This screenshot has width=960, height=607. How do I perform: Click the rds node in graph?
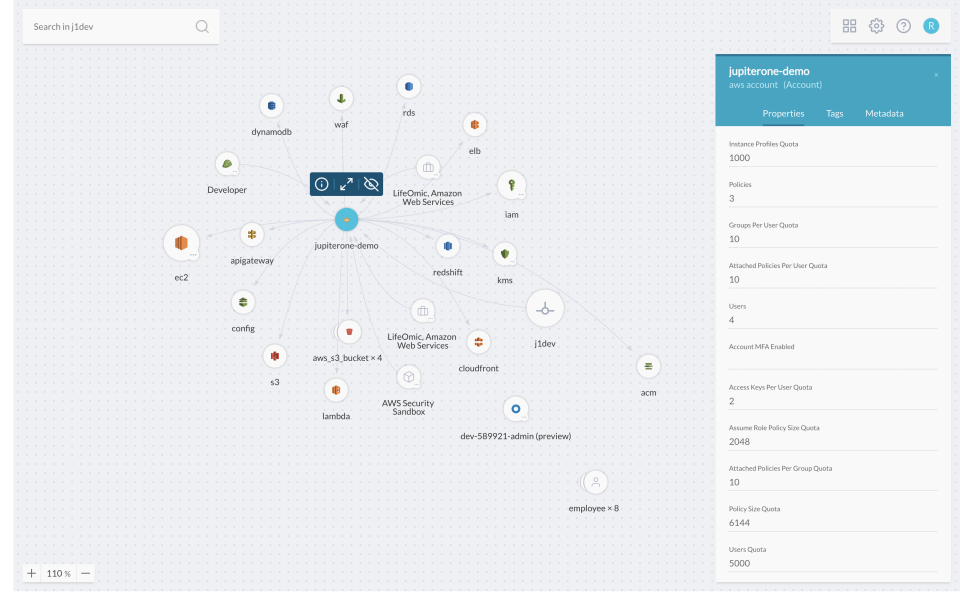point(408,86)
